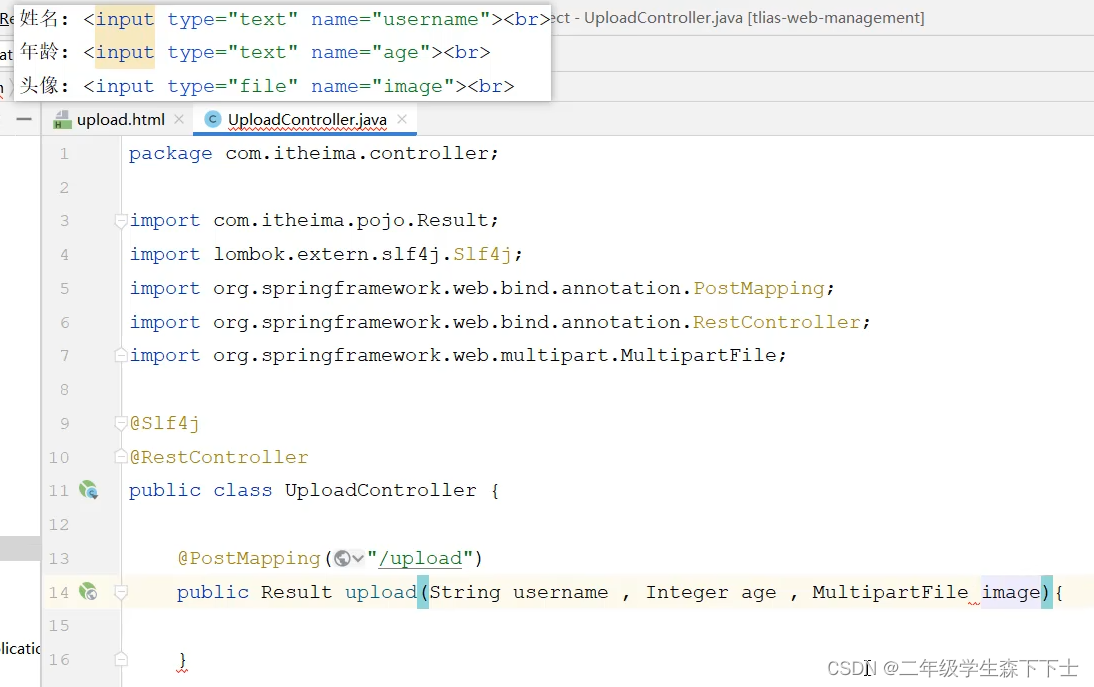This screenshot has width=1094, height=687.
Task: Click the Spring bean gutter icon on line 11
Action: coord(89,490)
